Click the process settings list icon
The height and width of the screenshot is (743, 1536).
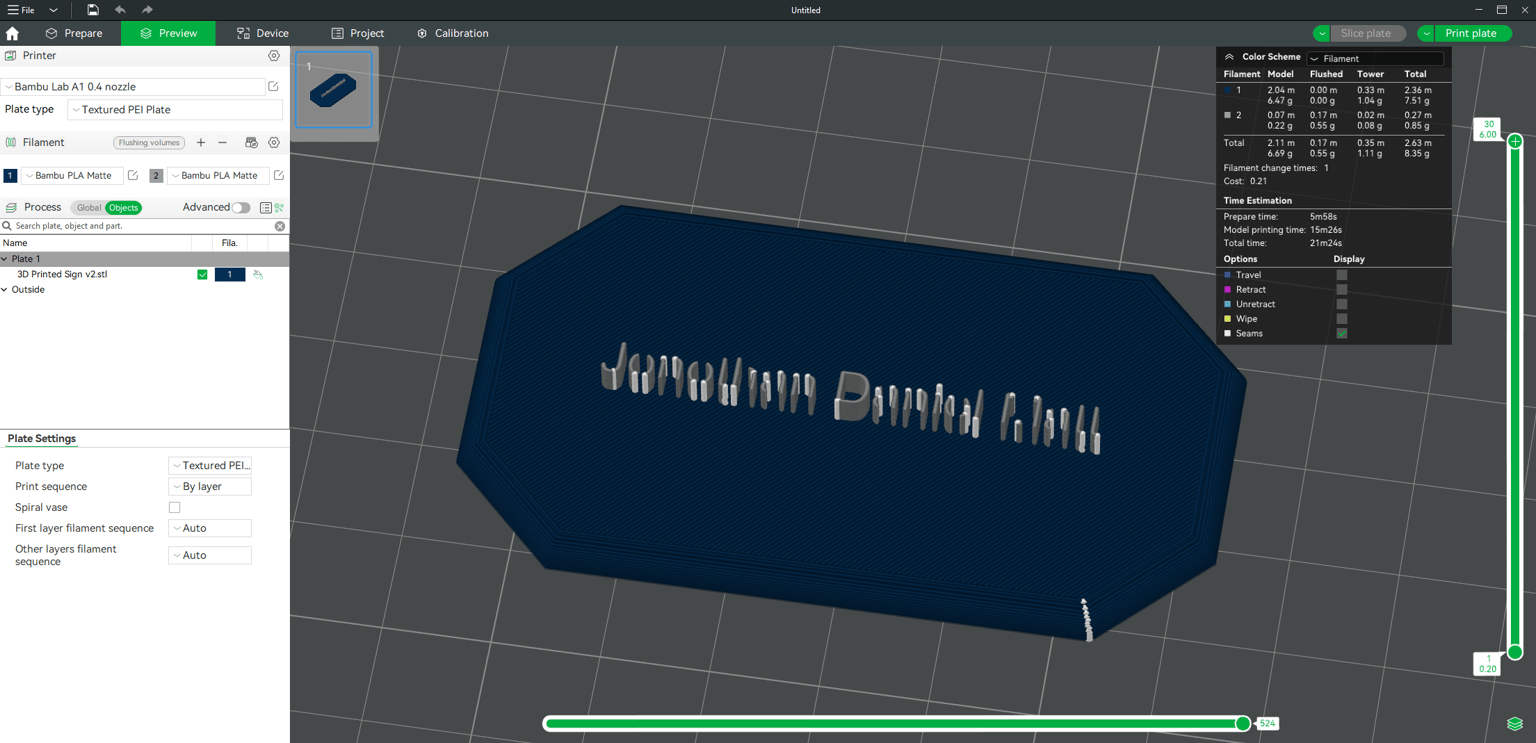[265, 208]
